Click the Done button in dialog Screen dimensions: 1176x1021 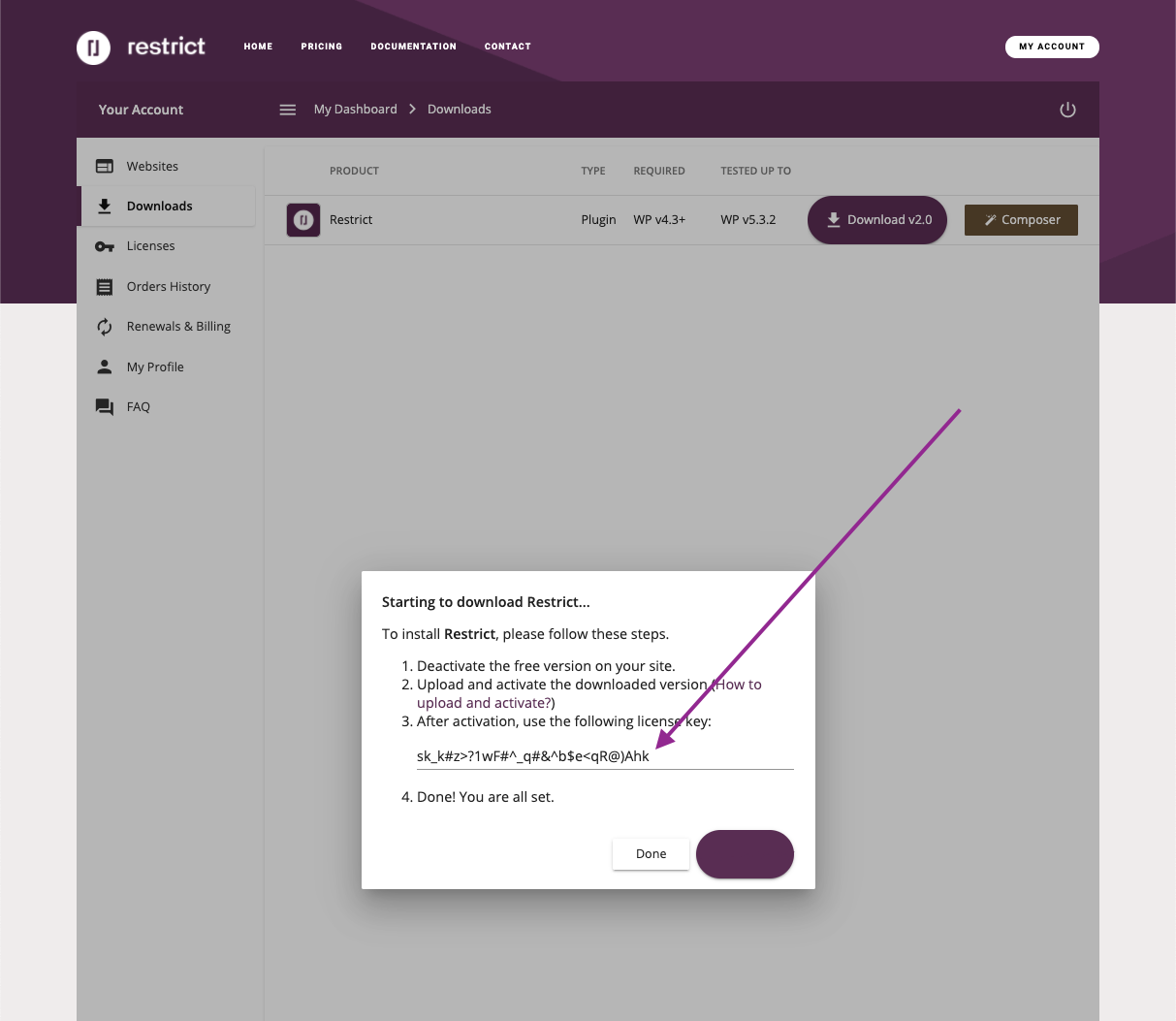[x=651, y=854]
